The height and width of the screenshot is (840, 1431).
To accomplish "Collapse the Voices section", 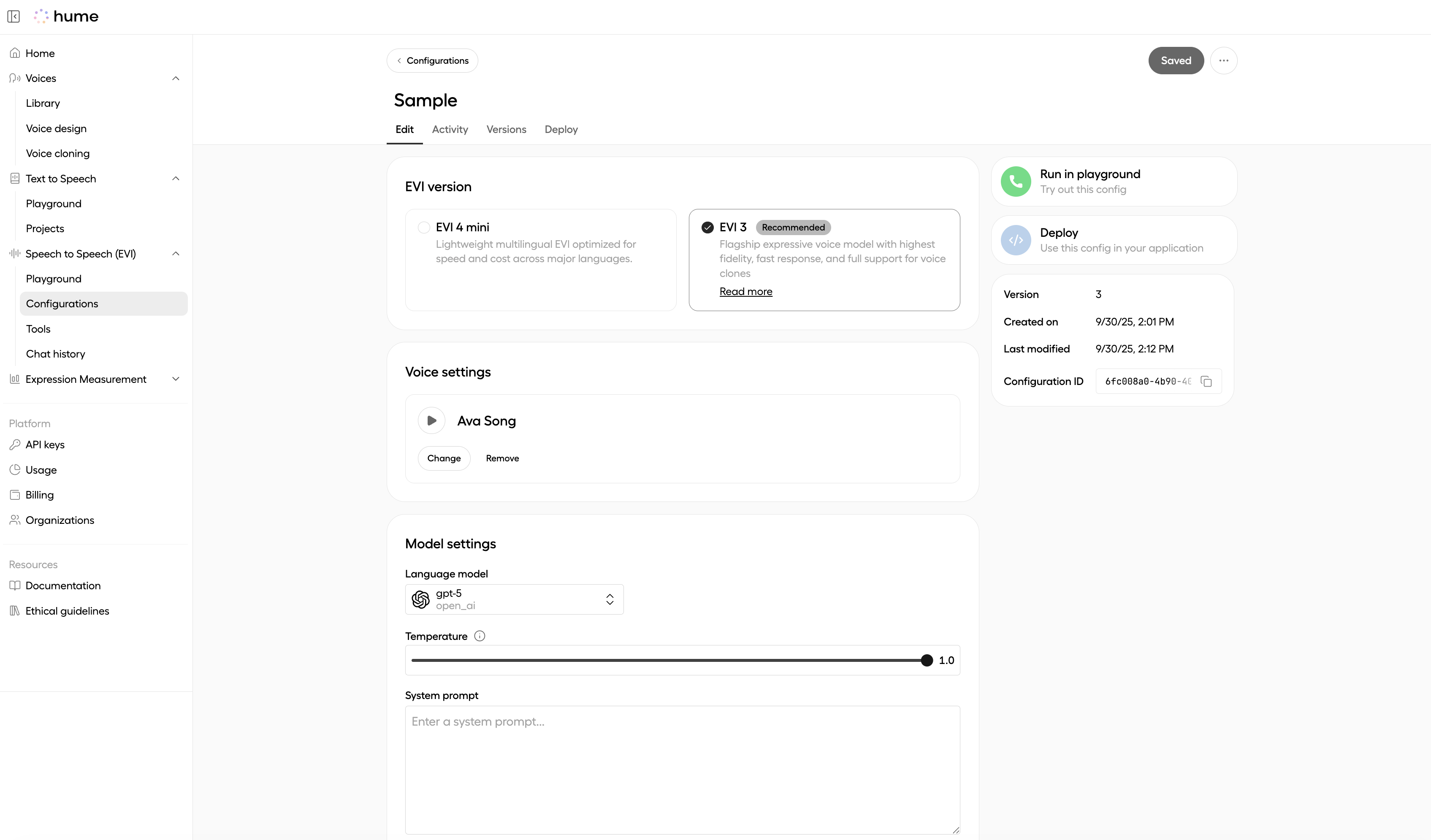I will click(176, 78).
